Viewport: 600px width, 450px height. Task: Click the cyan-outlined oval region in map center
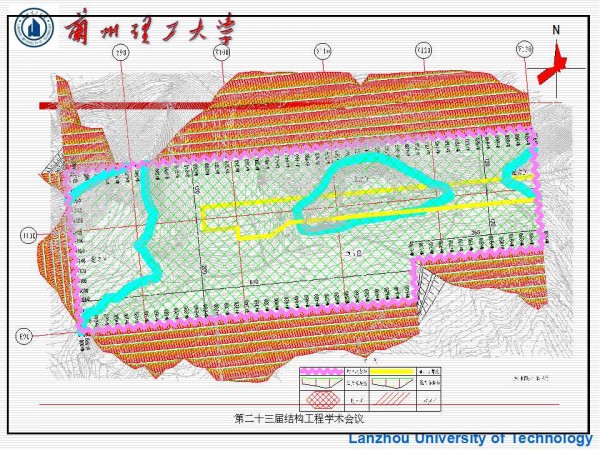tap(375, 185)
